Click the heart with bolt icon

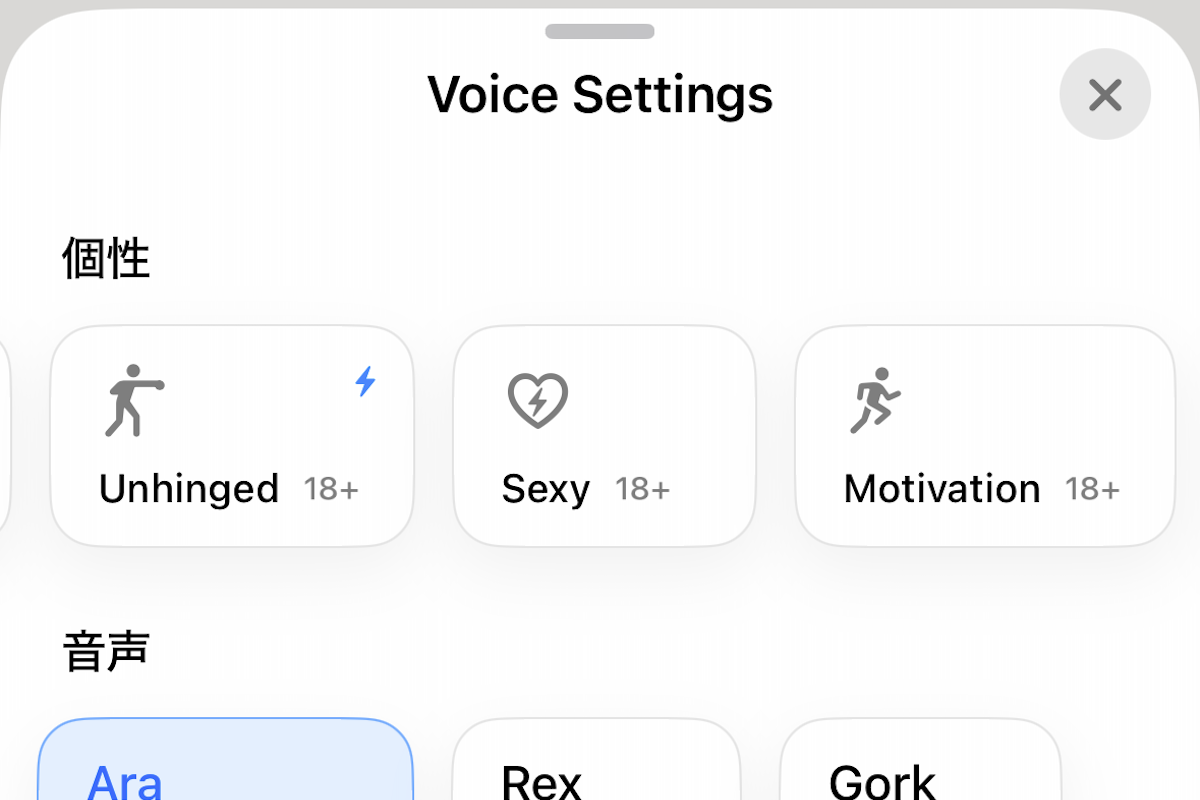(537, 400)
